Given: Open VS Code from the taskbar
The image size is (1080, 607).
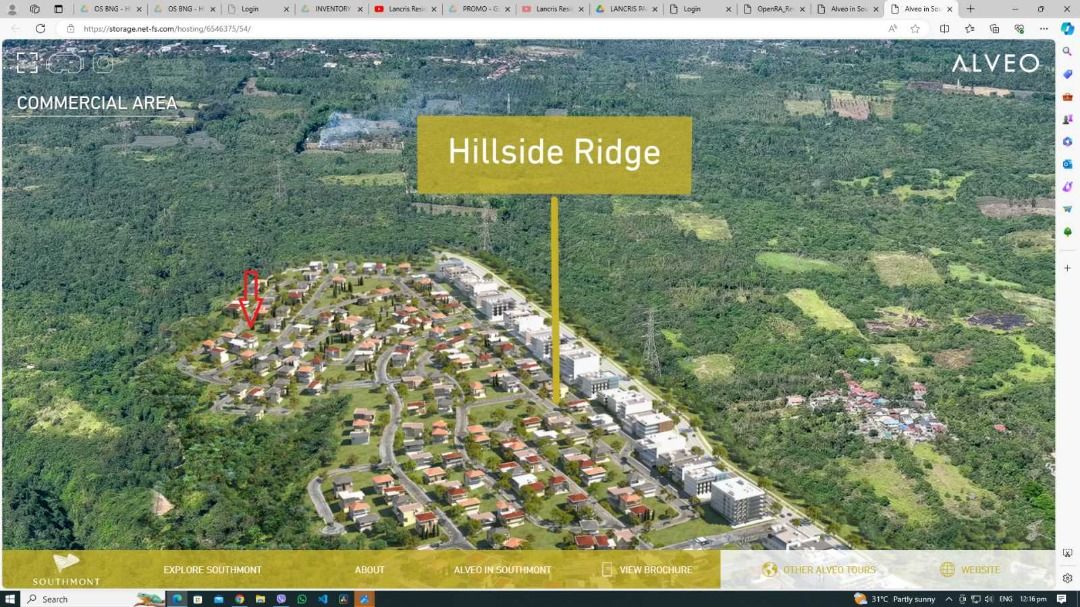Looking at the screenshot, I should pyautogui.click(x=322, y=599).
